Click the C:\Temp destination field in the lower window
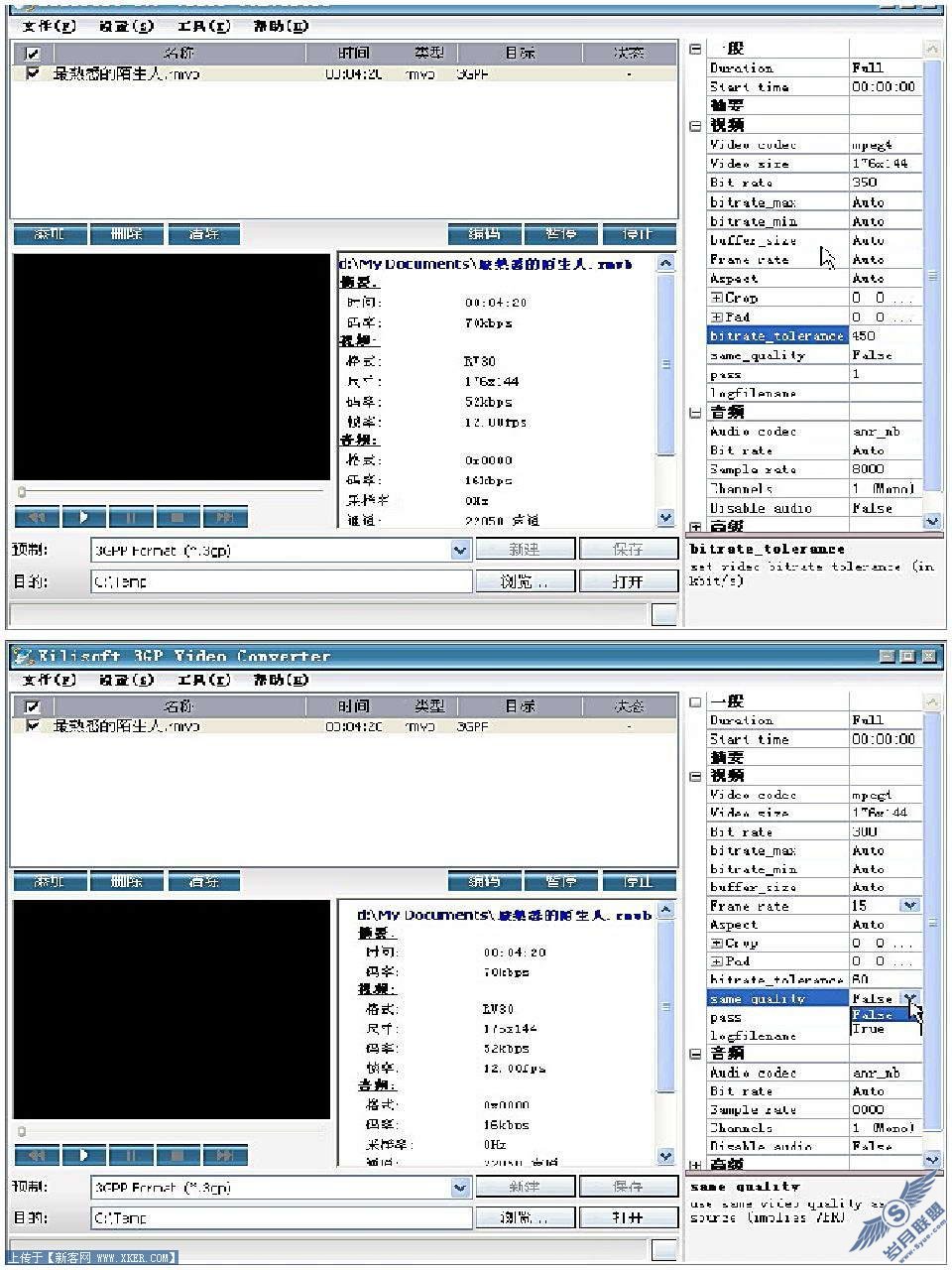The width and height of the screenshot is (952, 1270). [x=281, y=1217]
